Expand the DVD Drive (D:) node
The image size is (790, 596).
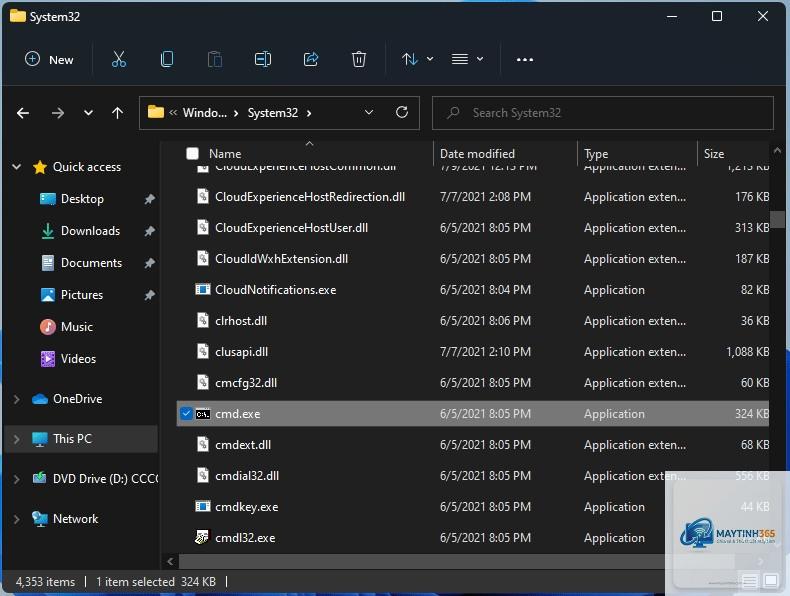pos(17,479)
